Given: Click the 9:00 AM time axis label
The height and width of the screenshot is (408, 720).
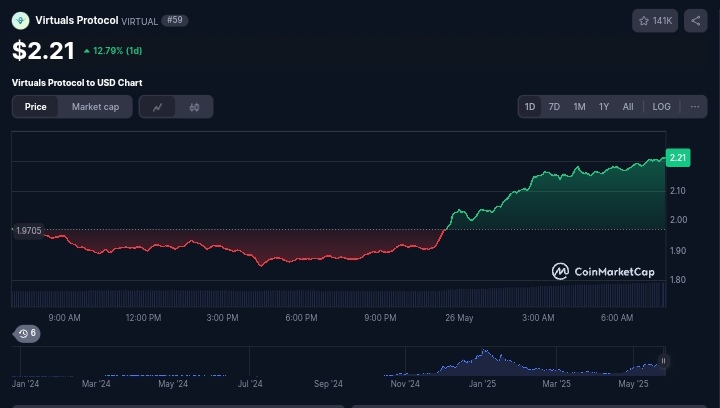Looking at the screenshot, I should (x=64, y=318).
